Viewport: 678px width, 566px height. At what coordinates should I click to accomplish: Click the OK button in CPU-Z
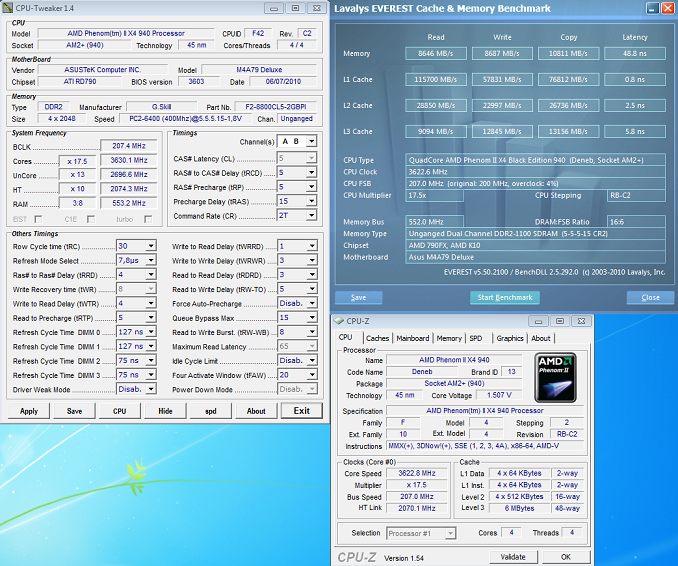coord(566,557)
